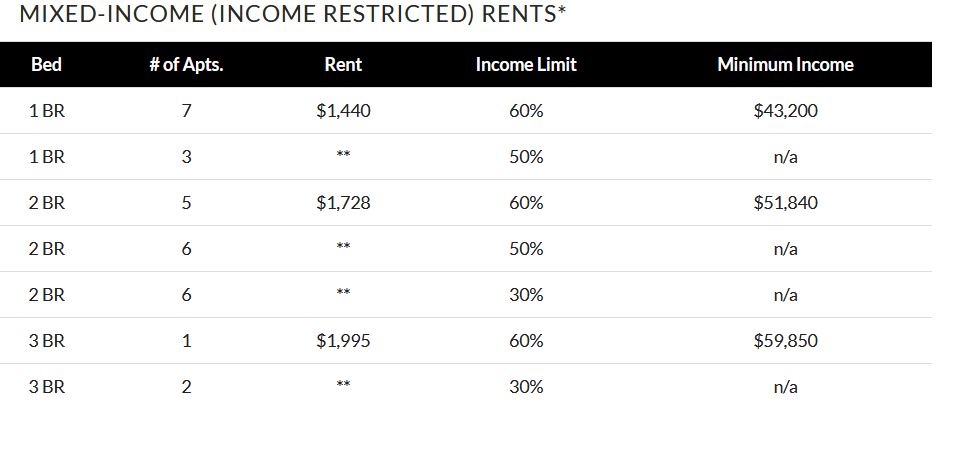Click the $43,200 minimum income value
The width and height of the screenshot is (960, 455).
tap(785, 111)
